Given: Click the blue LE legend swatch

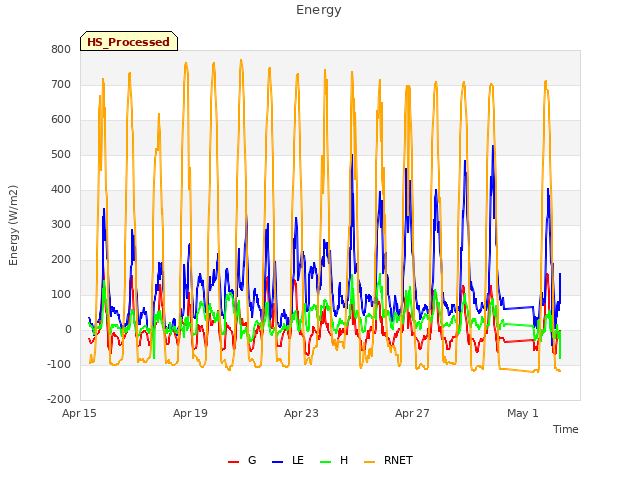Looking at the screenshot, I should tap(277, 462).
